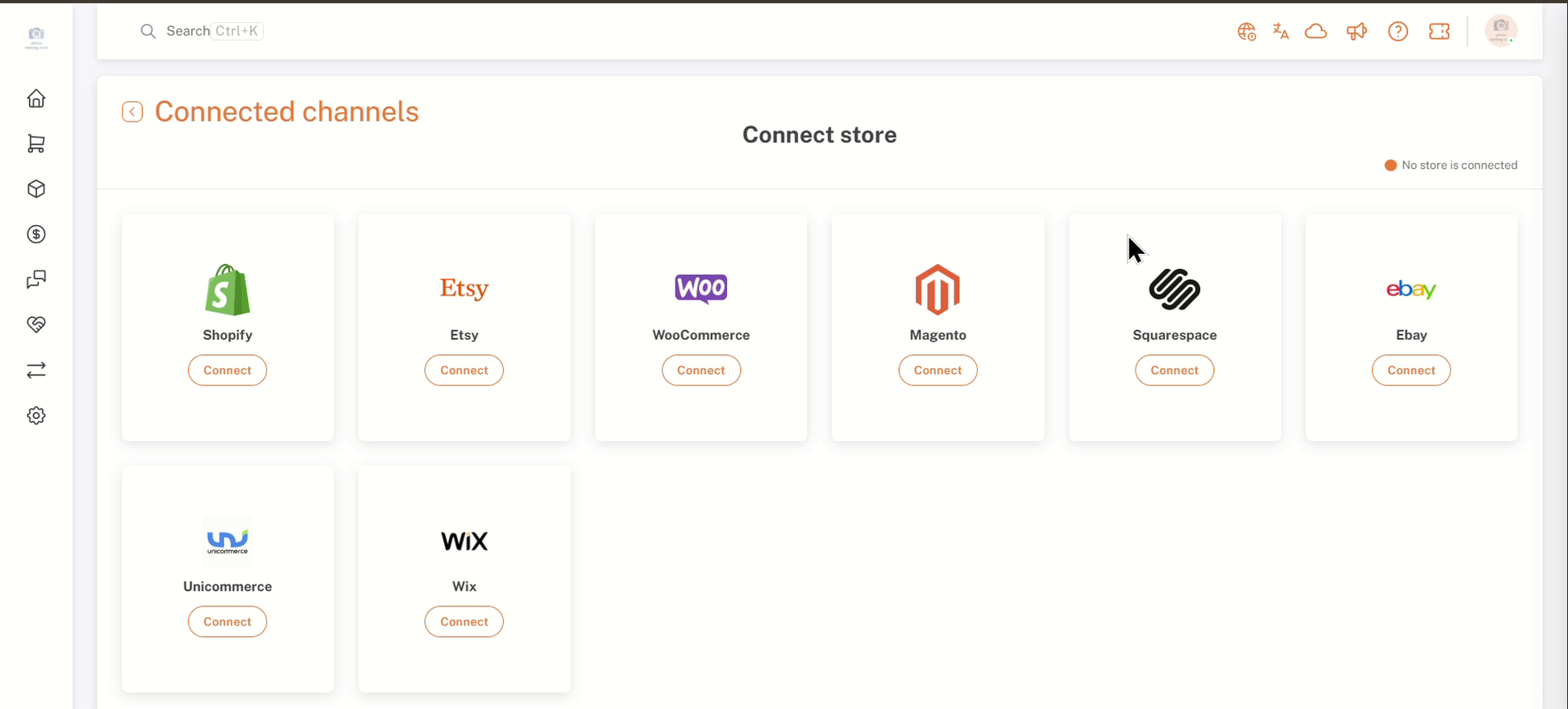Viewport: 1568px width, 709px height.
Task: Click the 'No store is connected' status text
Action: (x=1459, y=165)
